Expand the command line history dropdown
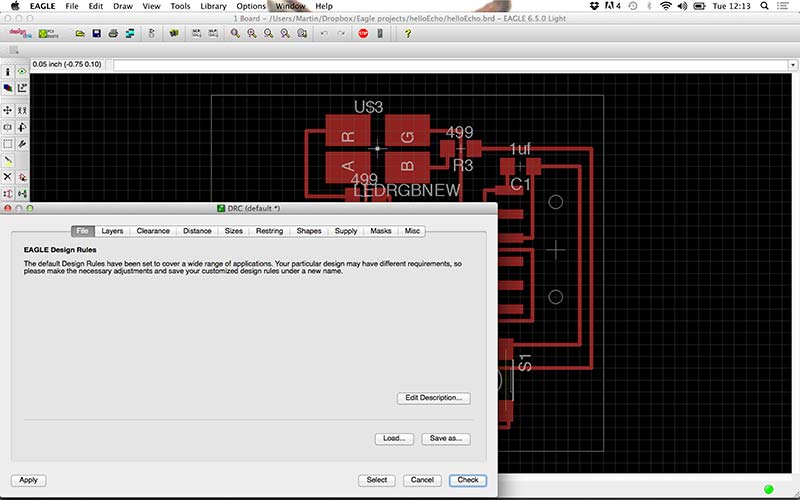The height and width of the screenshot is (500, 800). point(792,65)
